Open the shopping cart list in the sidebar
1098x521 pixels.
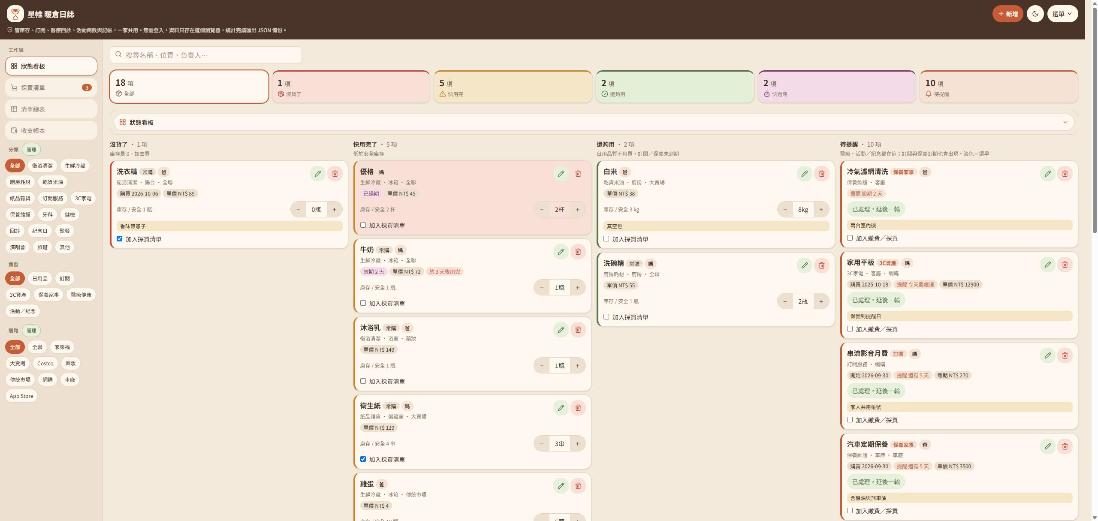[x=51, y=88]
